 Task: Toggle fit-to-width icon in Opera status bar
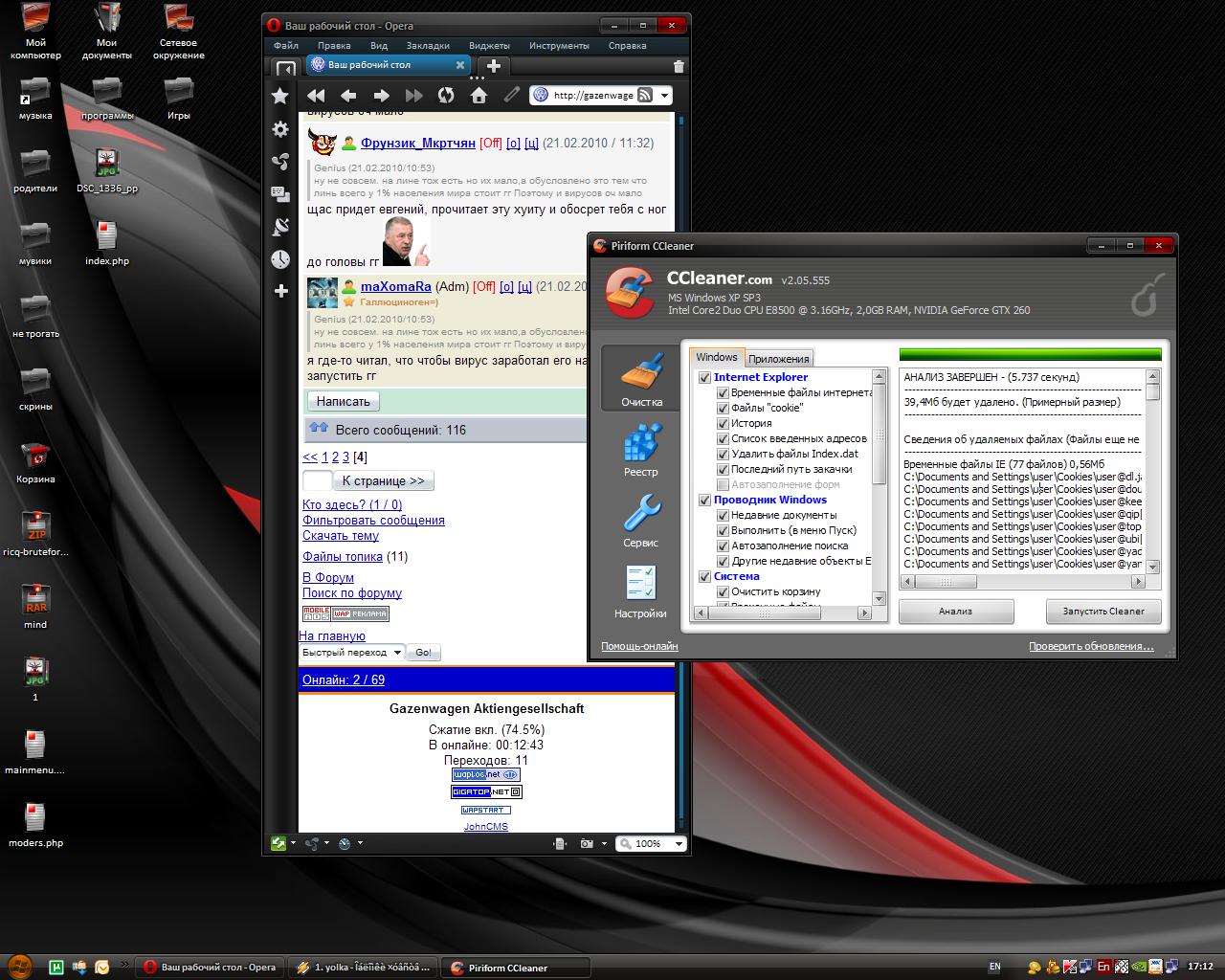(560, 843)
